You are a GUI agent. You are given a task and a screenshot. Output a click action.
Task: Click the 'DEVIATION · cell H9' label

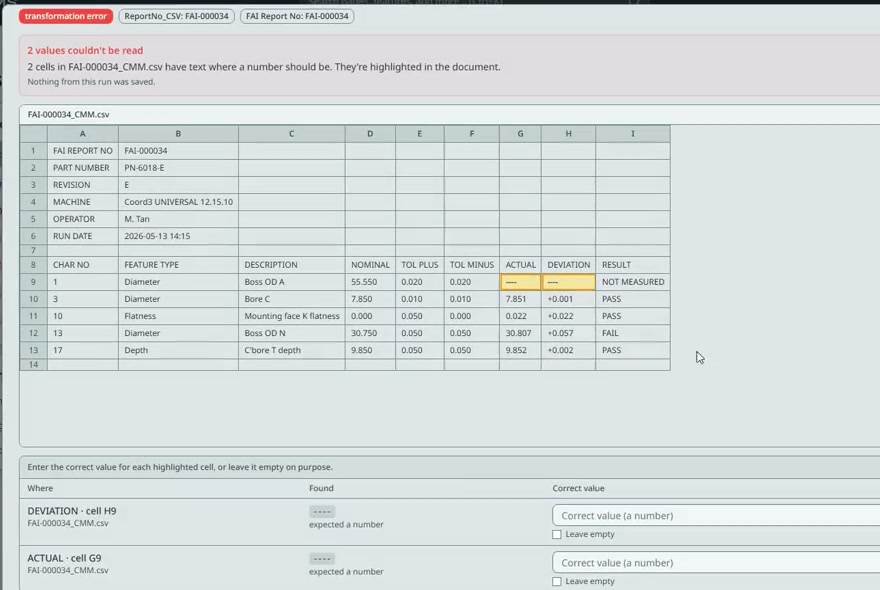(x=72, y=511)
